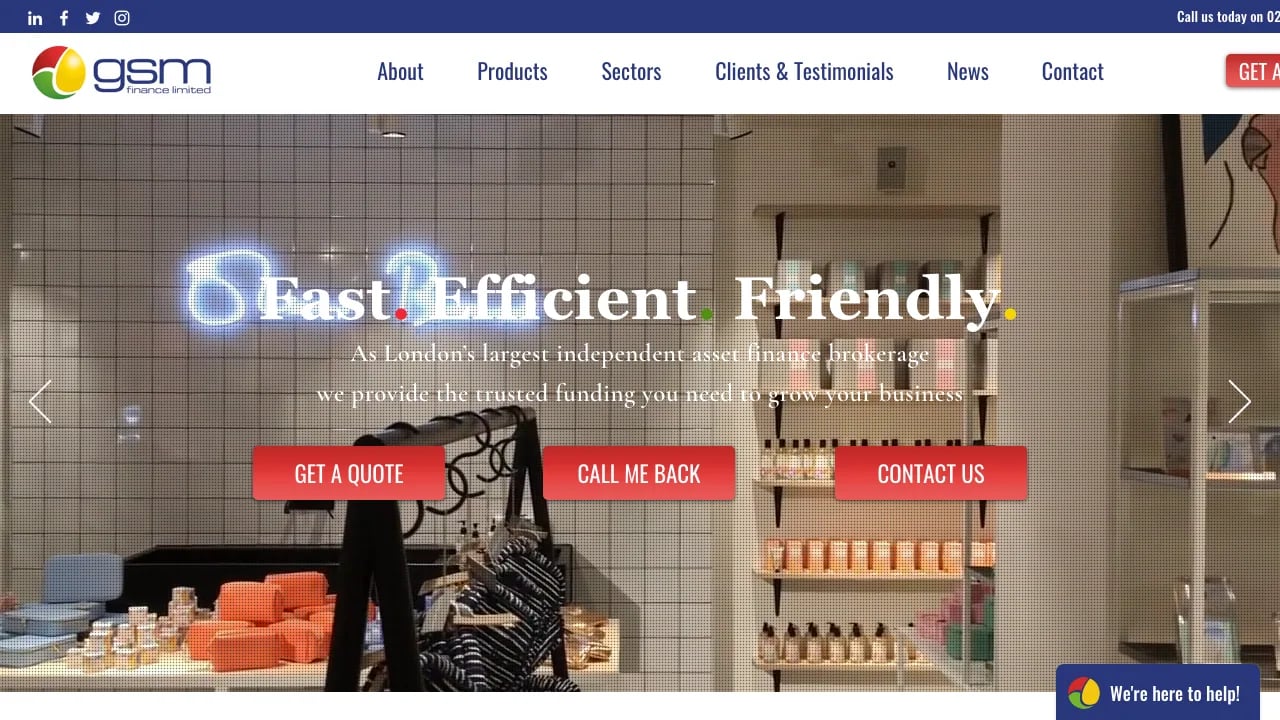Click the GSM Finance Limited logo
The height and width of the screenshot is (720, 1280).
(121, 72)
